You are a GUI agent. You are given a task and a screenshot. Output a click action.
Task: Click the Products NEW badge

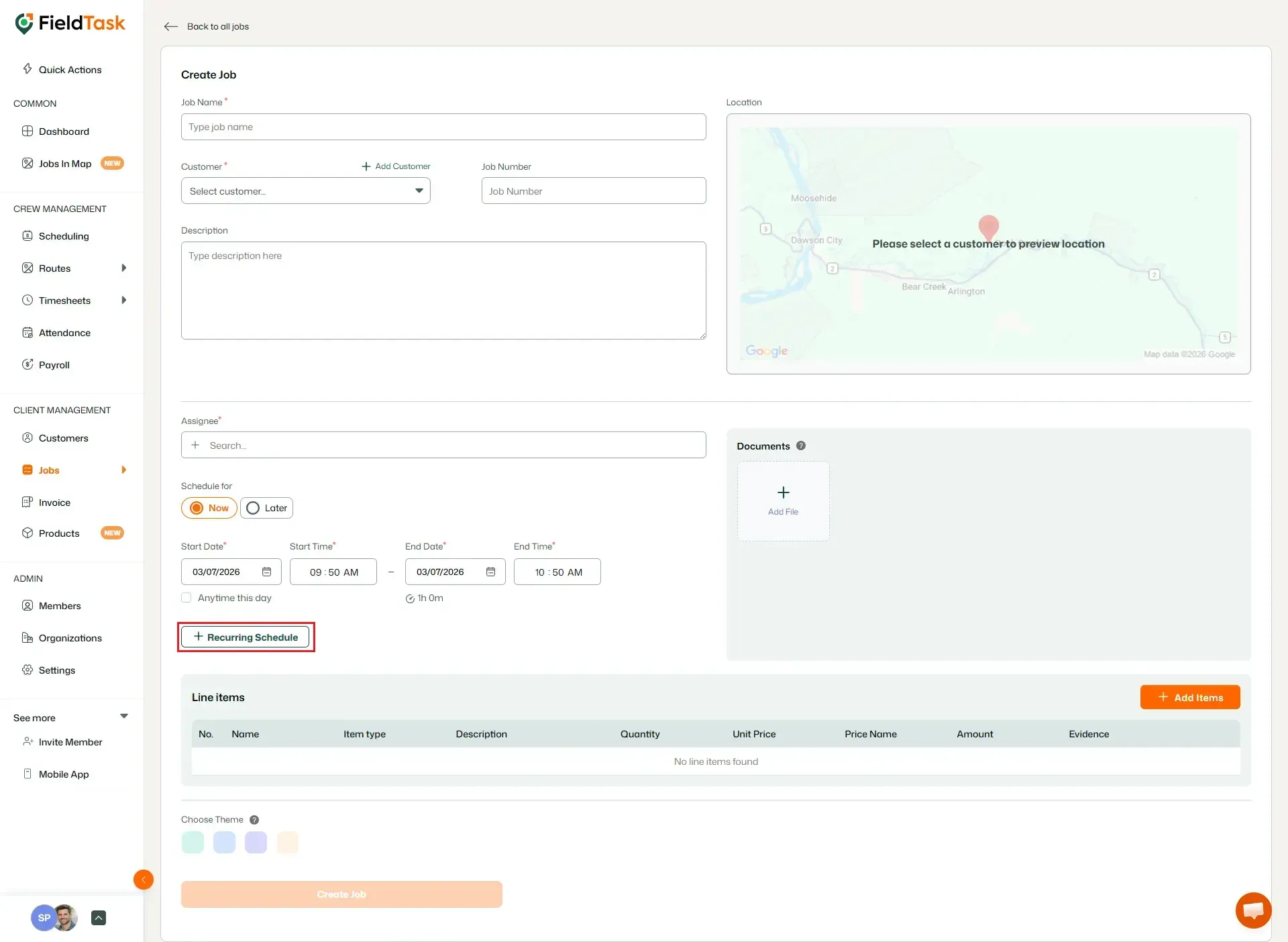[112, 533]
